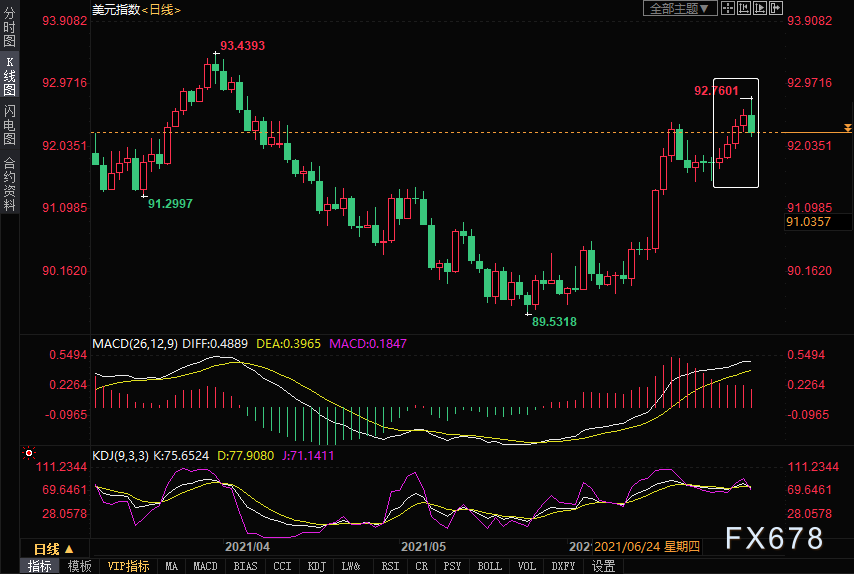Screen dimensions: 854x574
Task: Apply the PSY indicator
Action: [x=452, y=566]
